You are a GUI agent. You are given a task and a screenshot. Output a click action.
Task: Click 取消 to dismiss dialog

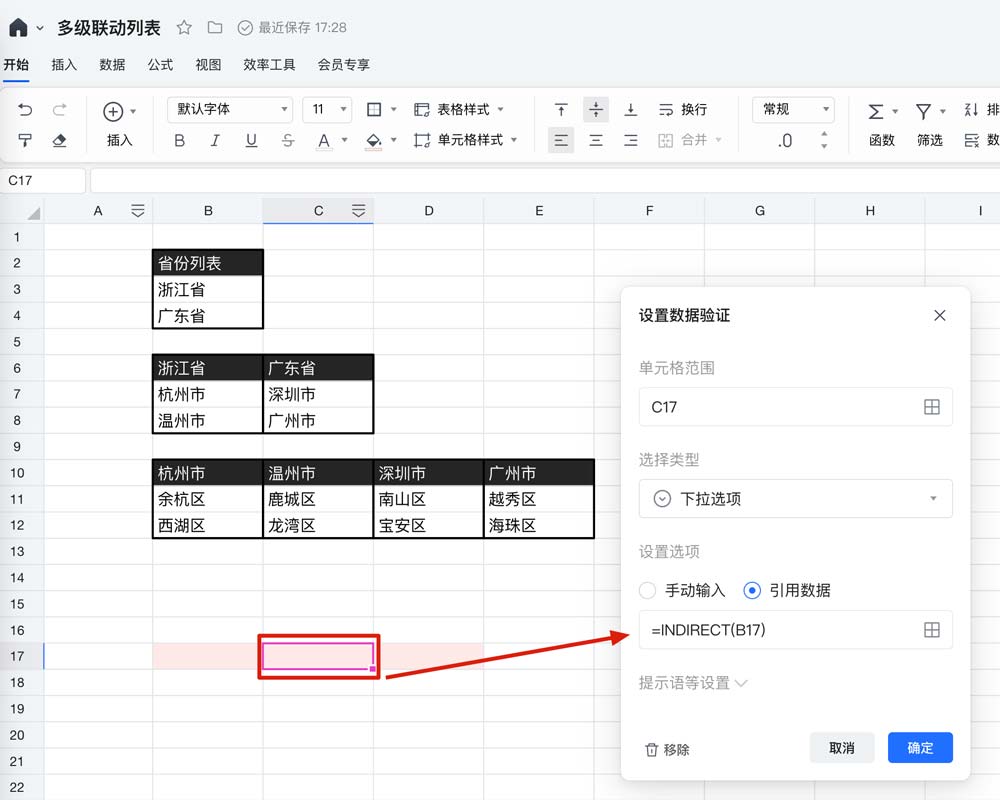coord(841,748)
